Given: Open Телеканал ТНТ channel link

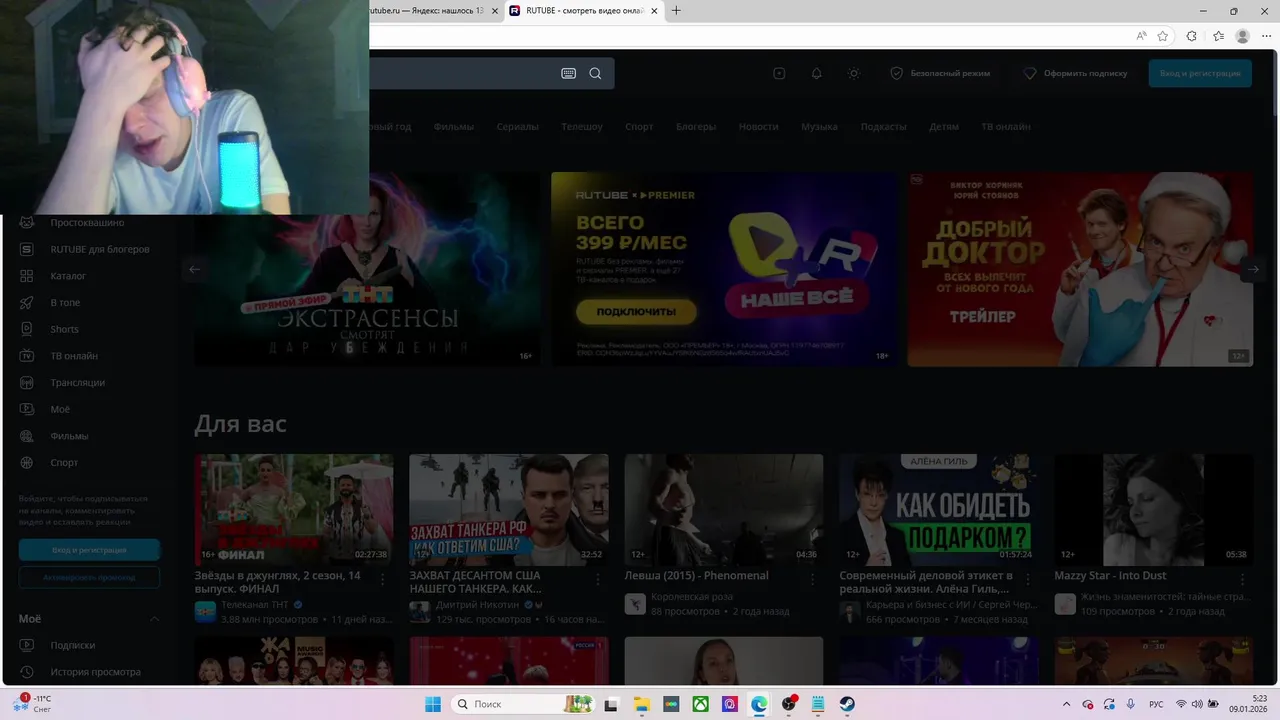Looking at the screenshot, I should (256, 605).
